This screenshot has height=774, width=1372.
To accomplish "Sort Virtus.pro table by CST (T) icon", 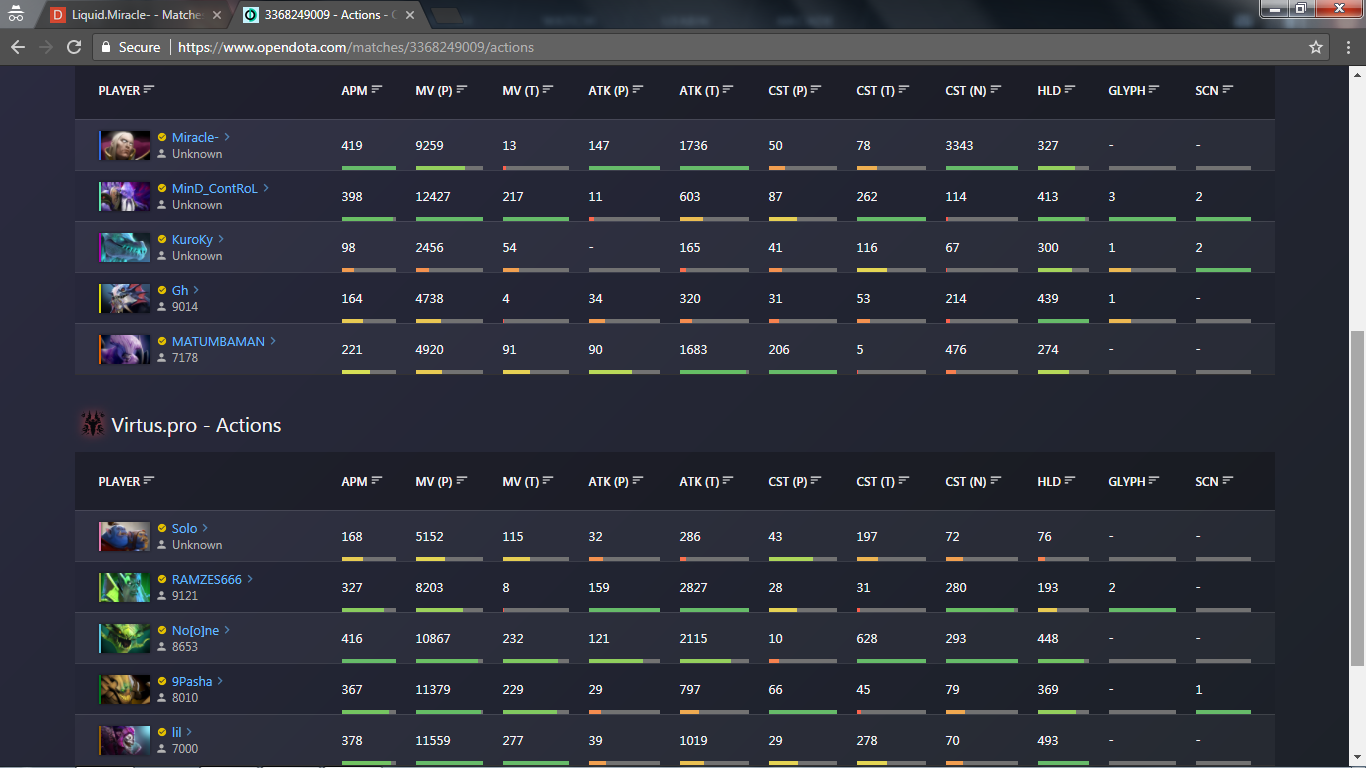I will tap(904, 481).
